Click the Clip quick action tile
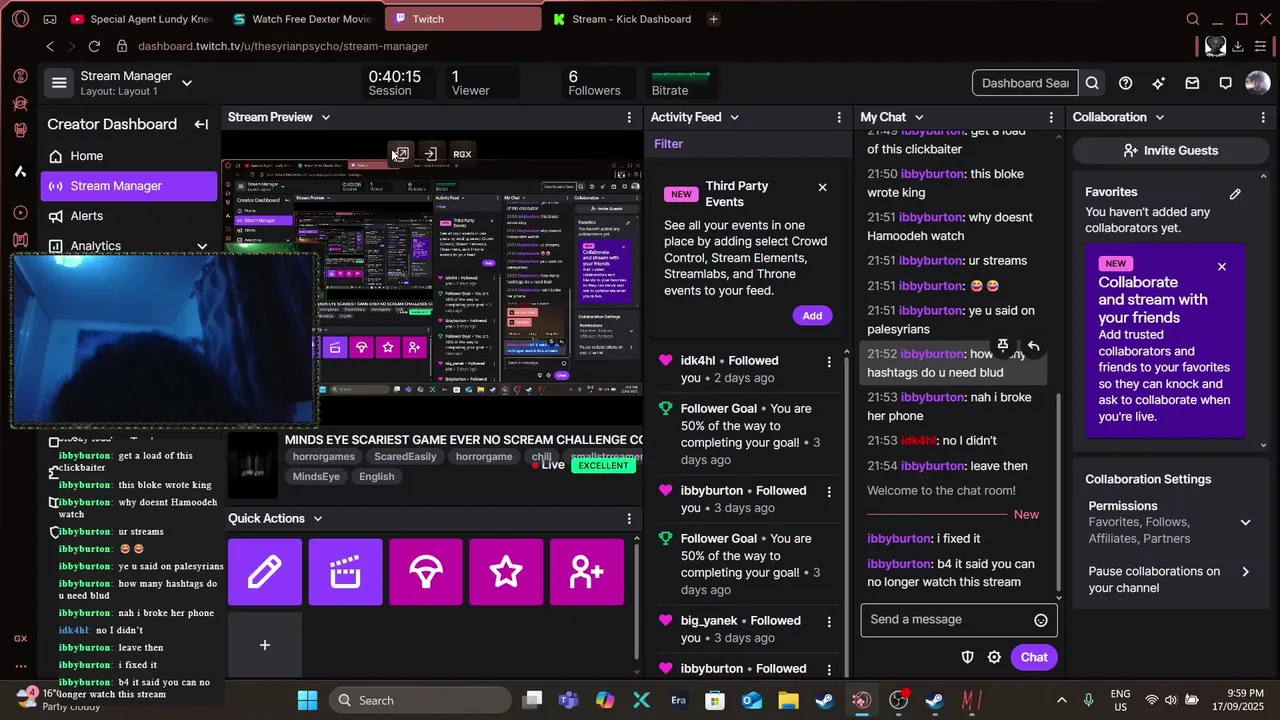The height and width of the screenshot is (720, 1280). click(x=345, y=572)
